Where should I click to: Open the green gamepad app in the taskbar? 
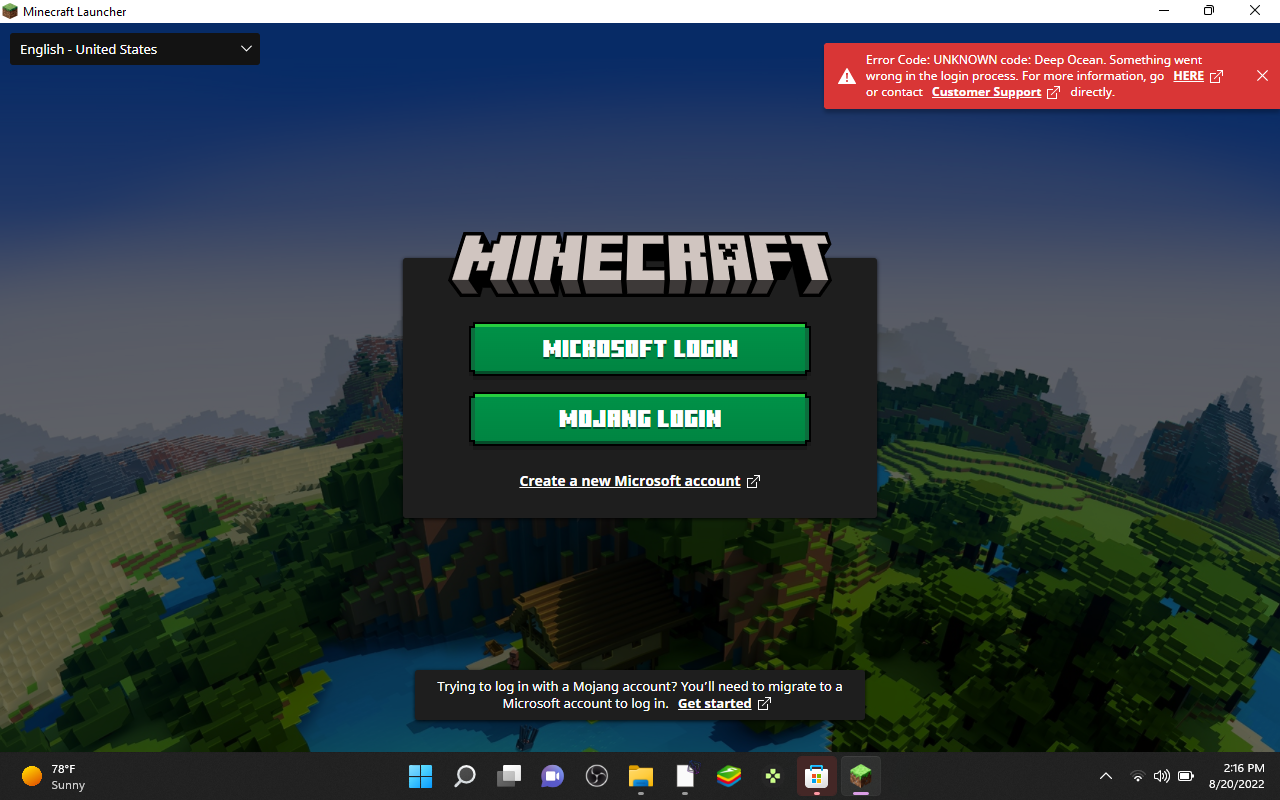(773, 776)
